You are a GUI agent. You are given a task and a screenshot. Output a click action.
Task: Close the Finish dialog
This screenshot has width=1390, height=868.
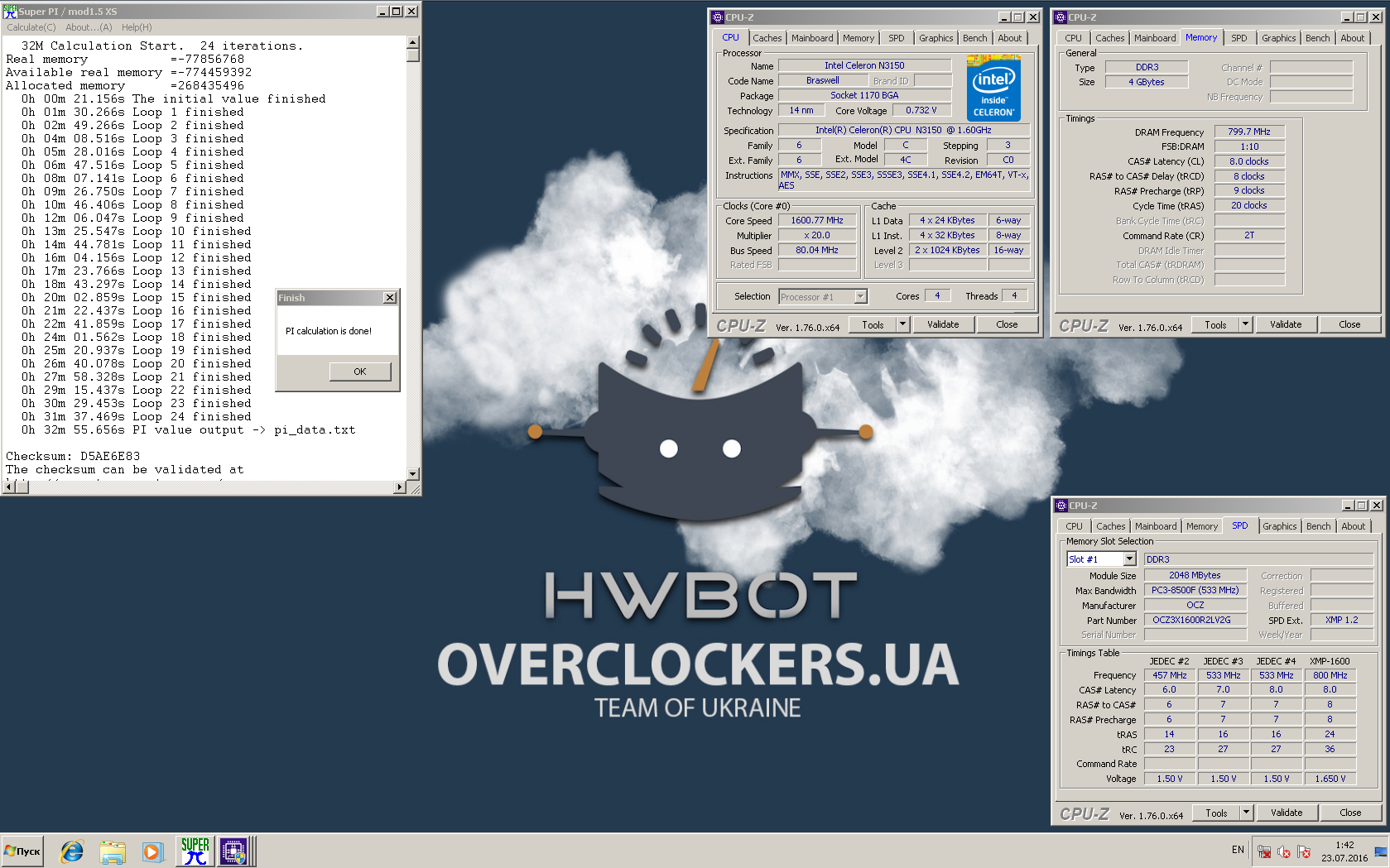(390, 298)
